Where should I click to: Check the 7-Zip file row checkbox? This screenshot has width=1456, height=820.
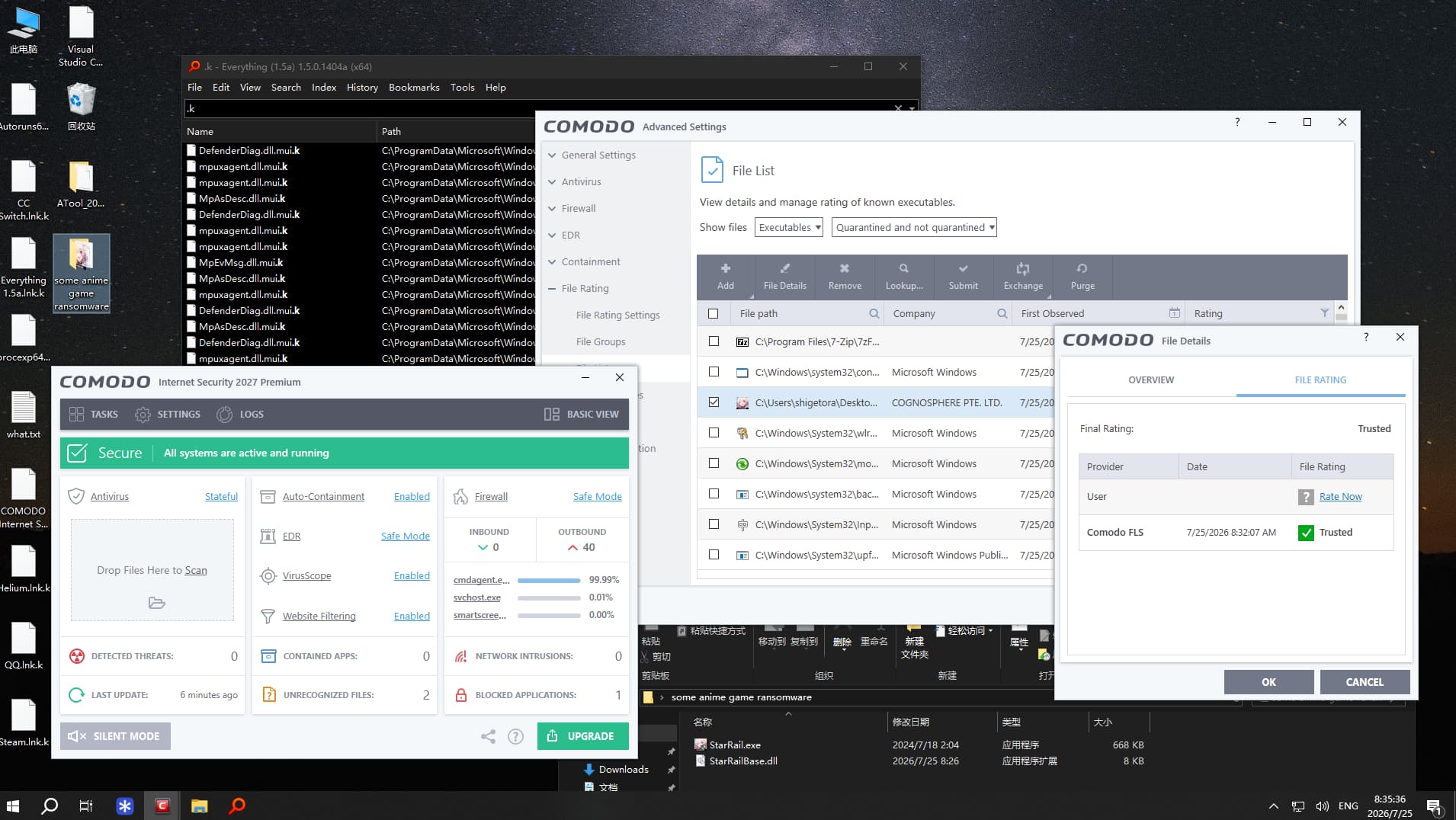coord(714,341)
